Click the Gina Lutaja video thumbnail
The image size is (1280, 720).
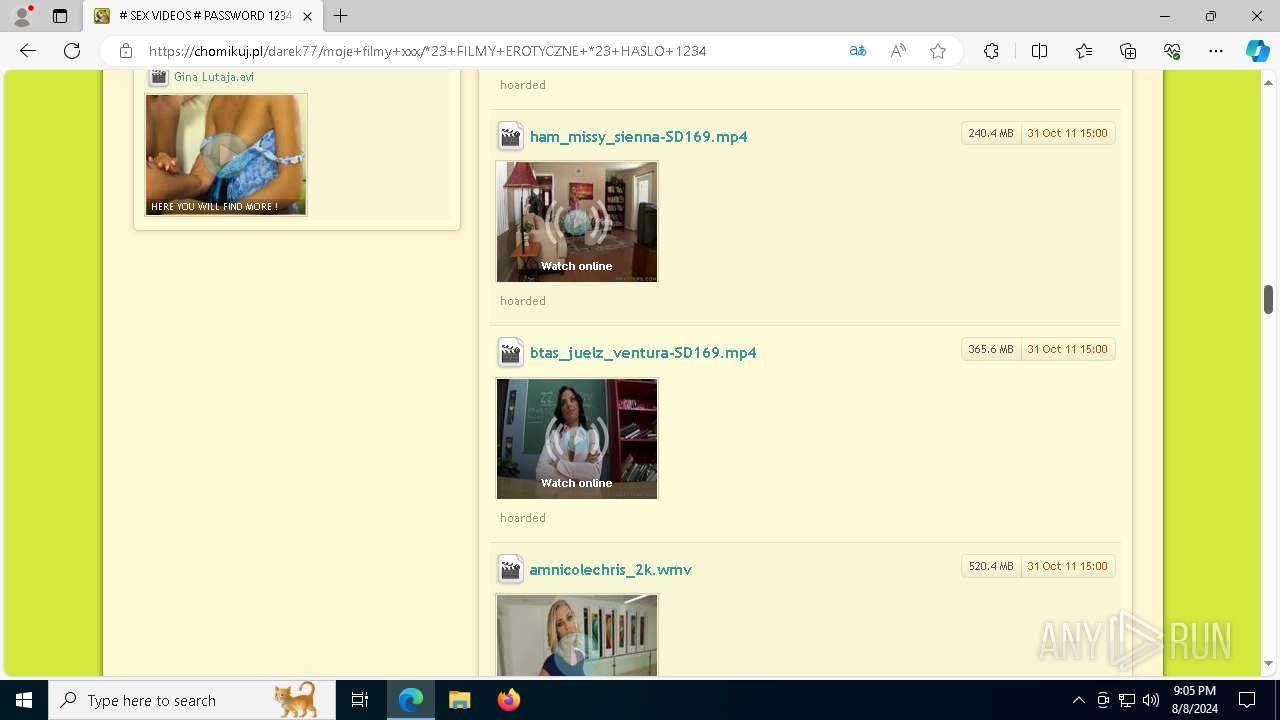click(226, 155)
